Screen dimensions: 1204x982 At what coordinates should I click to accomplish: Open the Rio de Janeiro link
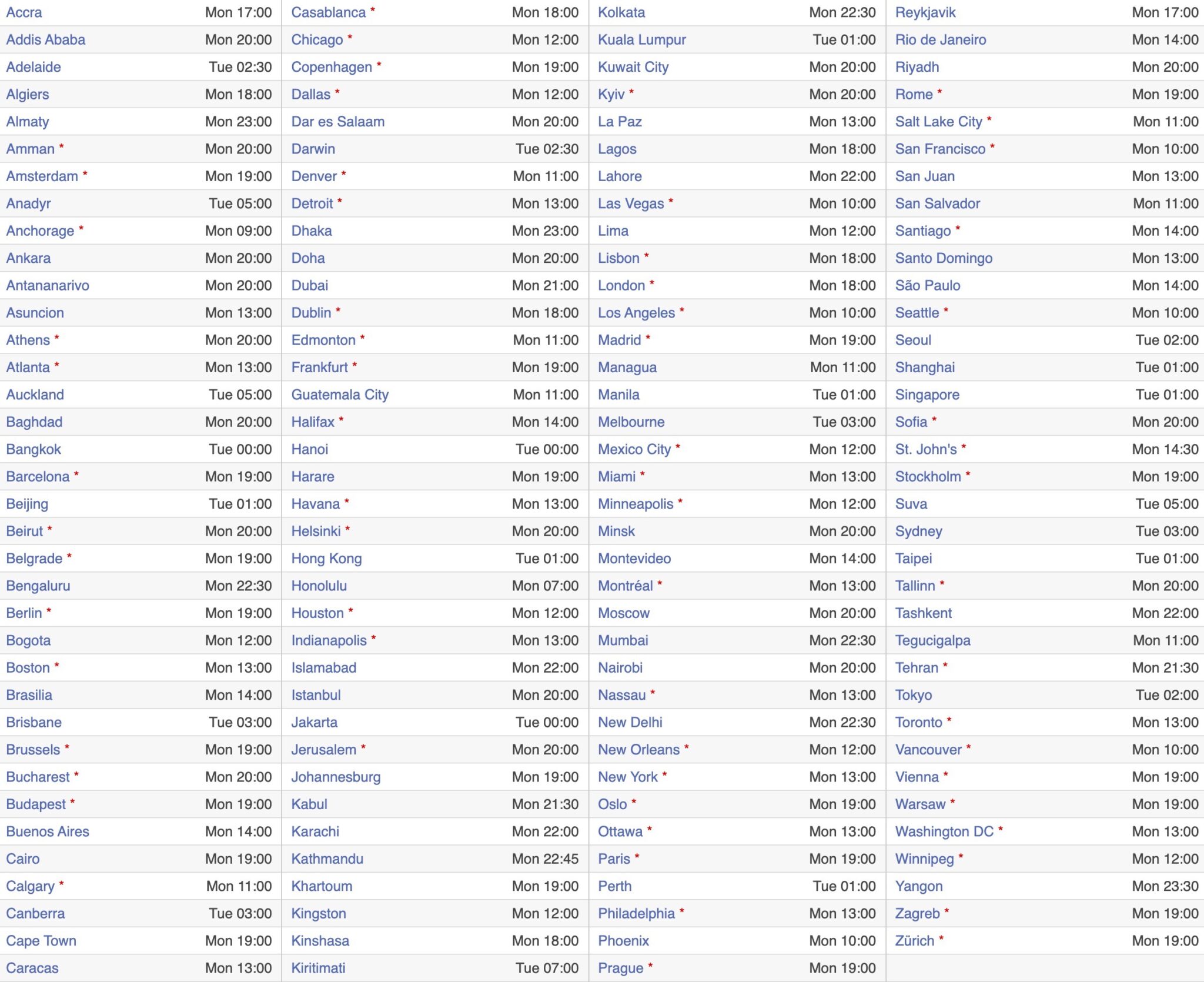click(941, 39)
